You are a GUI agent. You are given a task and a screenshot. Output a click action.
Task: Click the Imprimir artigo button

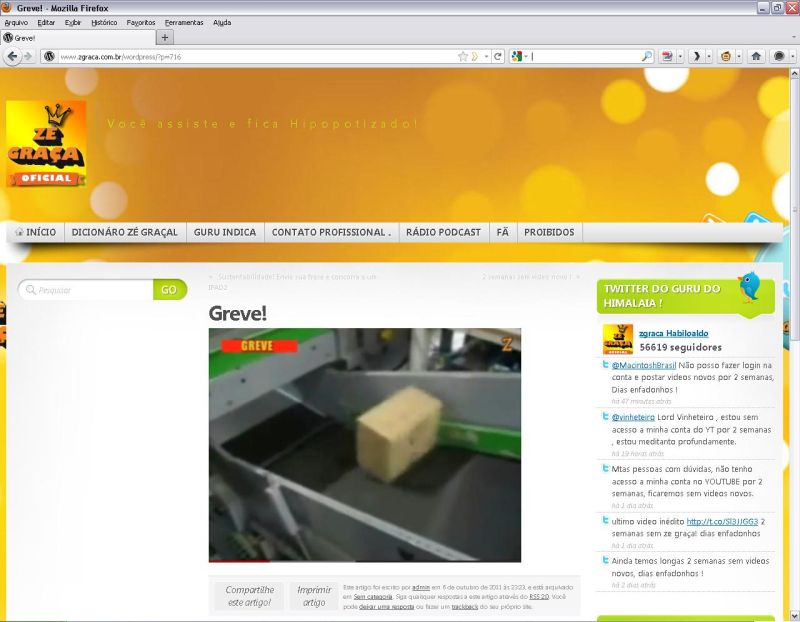(x=314, y=597)
